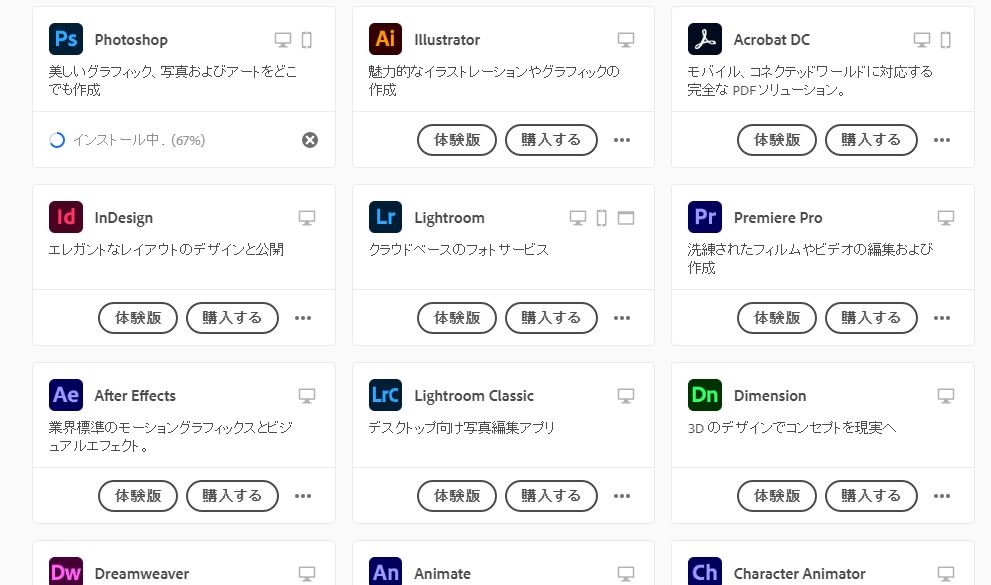Click the Dreamweaver Dw app icon
Image resolution: width=991 pixels, height=585 pixels.
(x=66, y=571)
